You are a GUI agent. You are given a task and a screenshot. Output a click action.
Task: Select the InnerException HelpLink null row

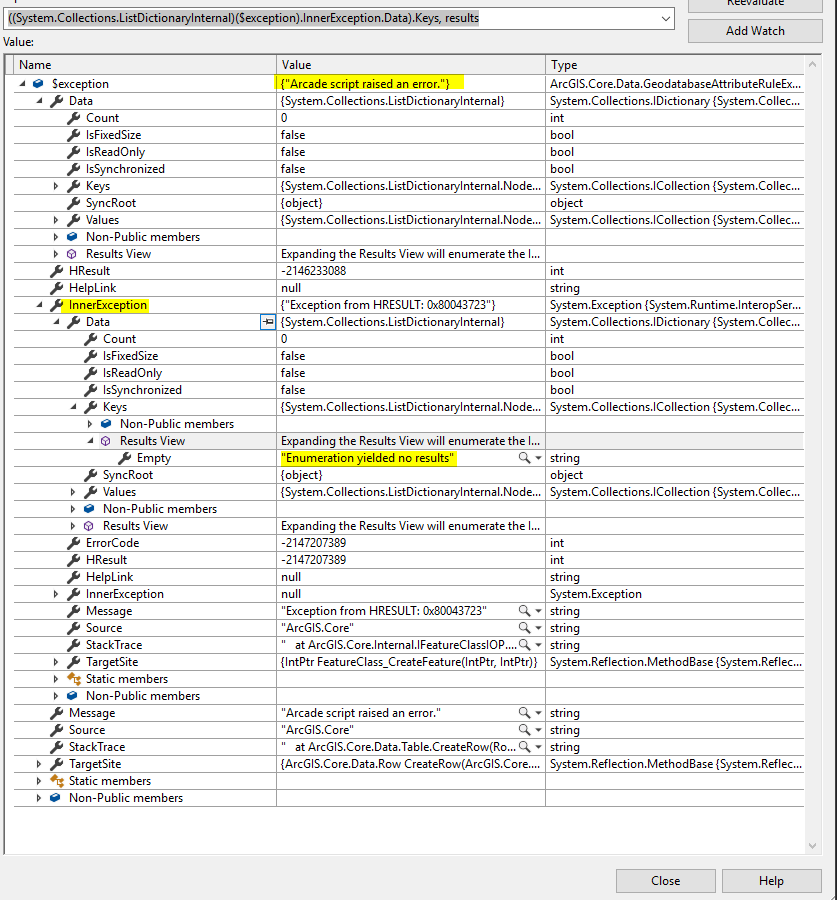point(409,577)
